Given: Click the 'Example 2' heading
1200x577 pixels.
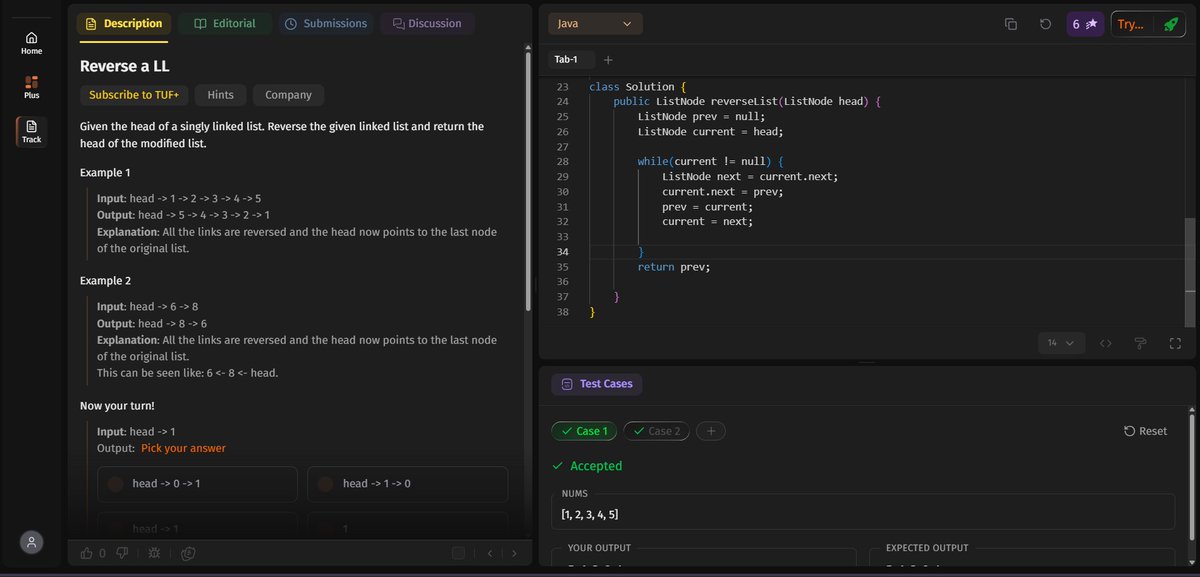Looking at the screenshot, I should coord(105,281).
